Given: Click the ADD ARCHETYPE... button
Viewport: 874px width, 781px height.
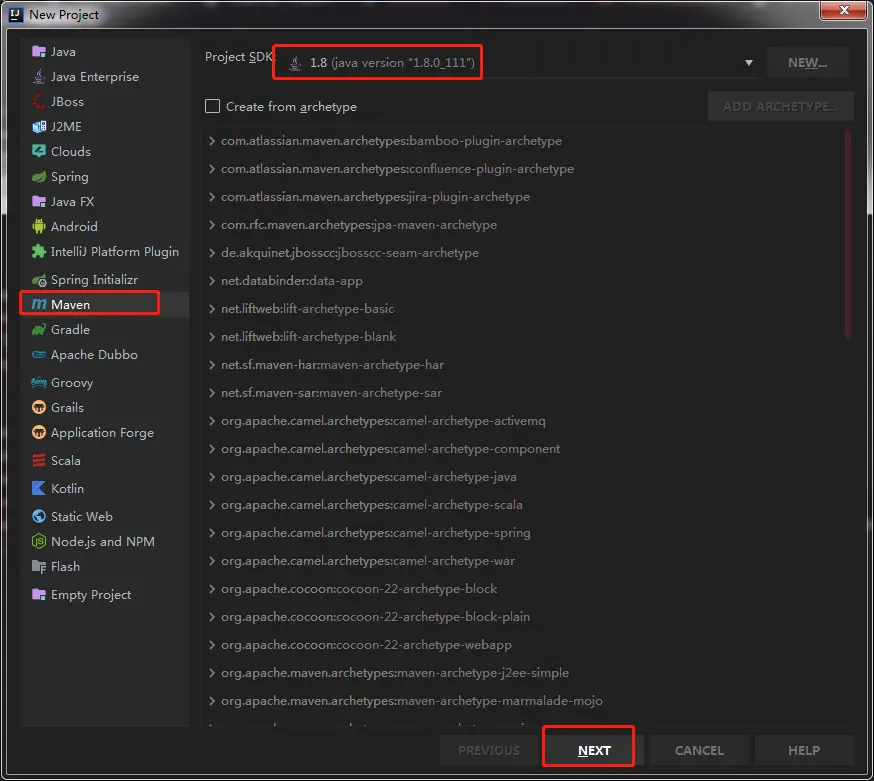Looking at the screenshot, I should coord(780,106).
